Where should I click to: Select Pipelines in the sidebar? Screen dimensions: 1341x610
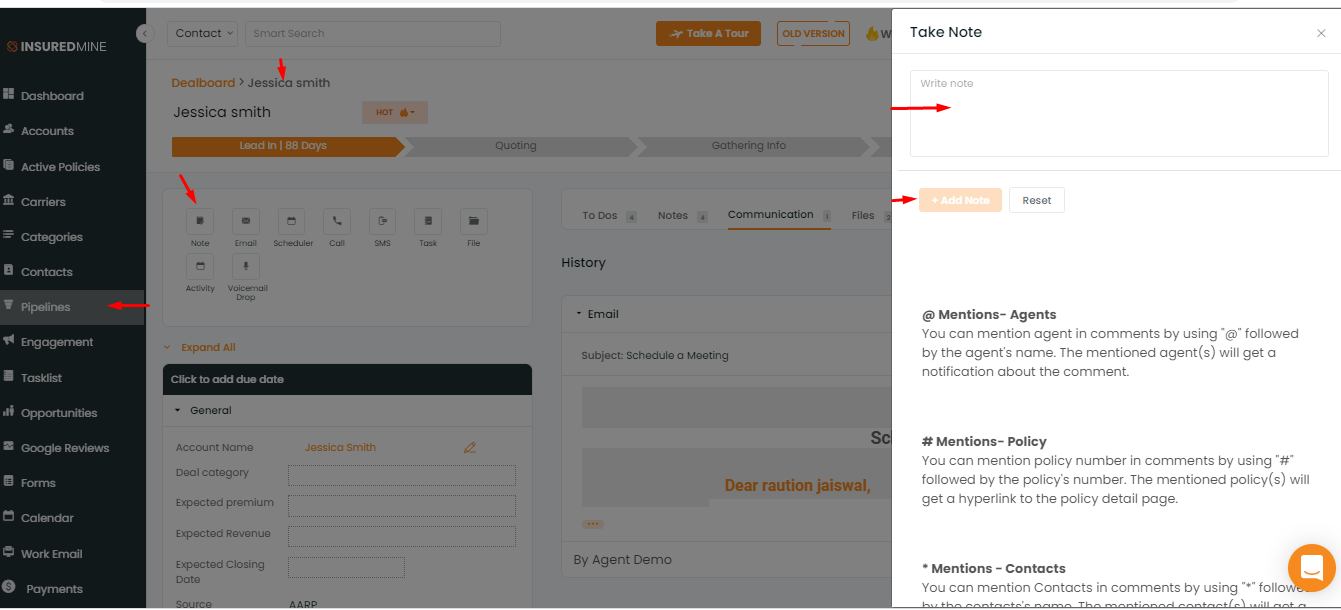45,307
